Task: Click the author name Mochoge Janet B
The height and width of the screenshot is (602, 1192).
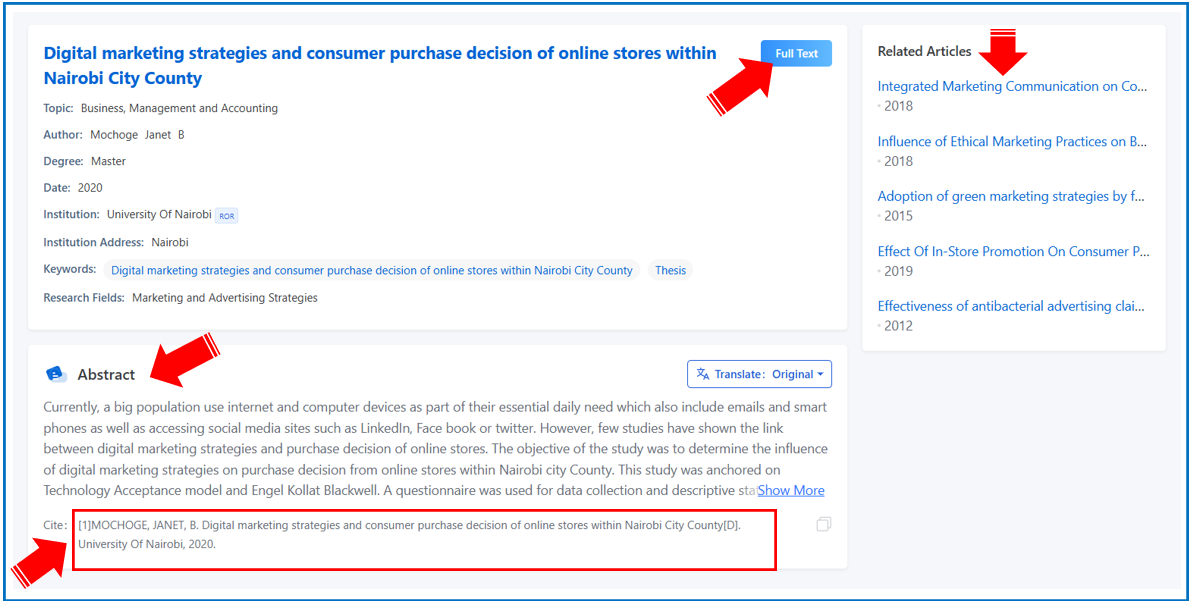Action: (137, 135)
